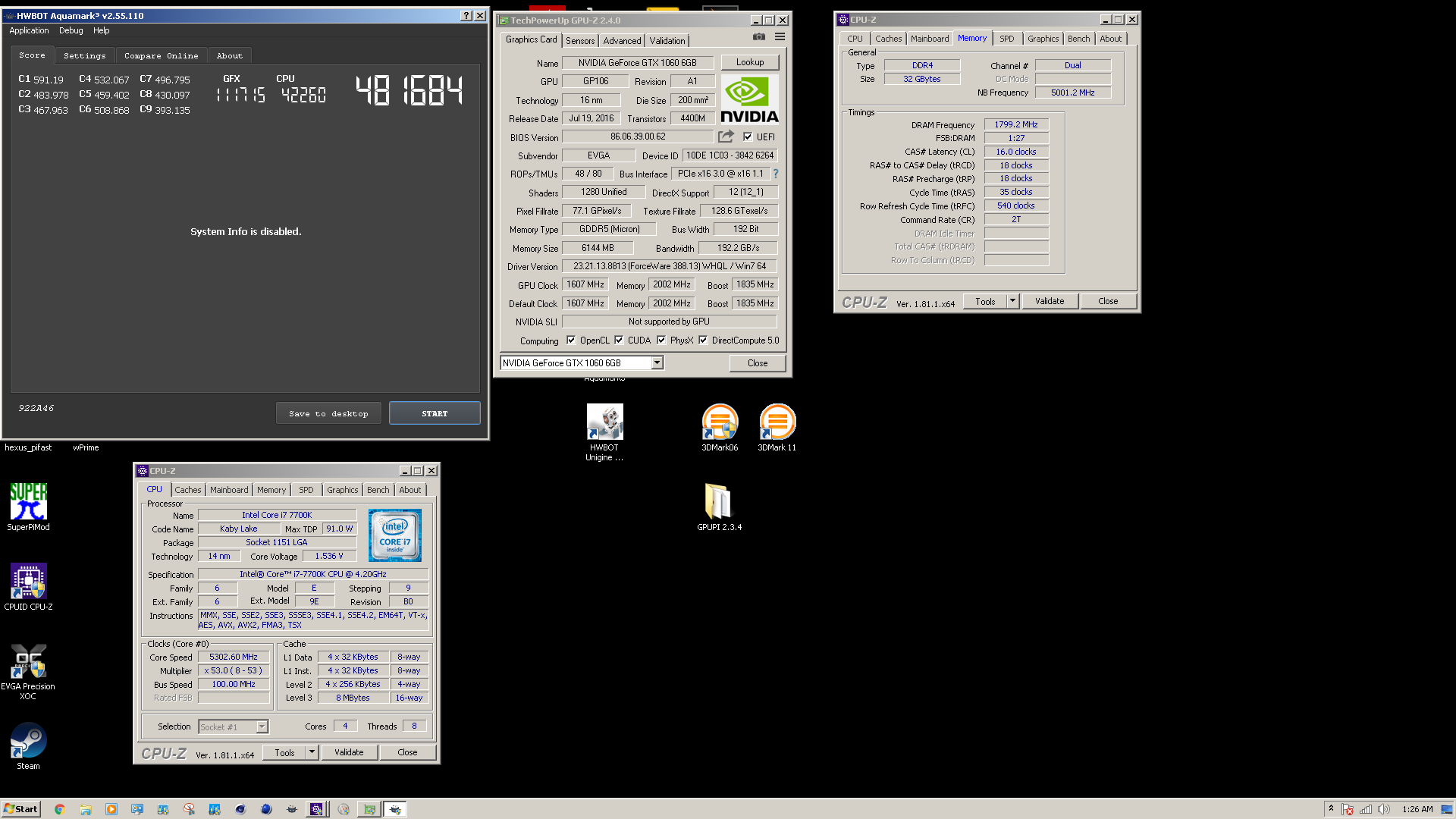Expand the Tools dropdown arrow in CPU-Z Memory window

point(1012,301)
